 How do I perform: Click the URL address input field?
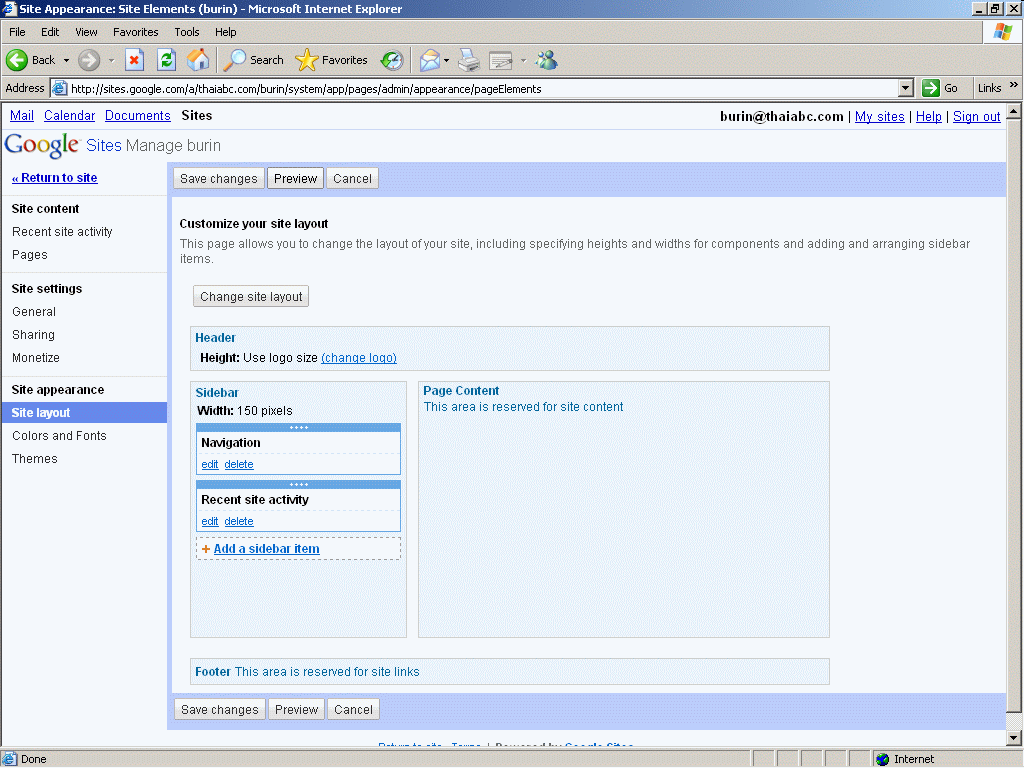point(480,88)
